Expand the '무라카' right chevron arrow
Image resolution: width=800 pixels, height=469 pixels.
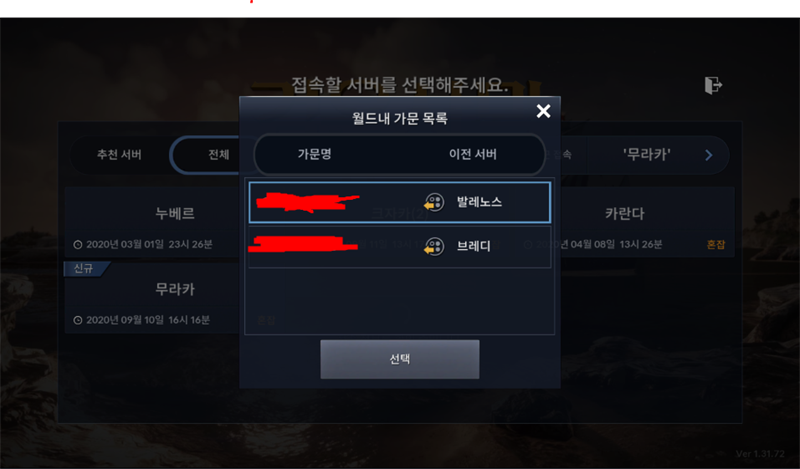tap(709, 155)
